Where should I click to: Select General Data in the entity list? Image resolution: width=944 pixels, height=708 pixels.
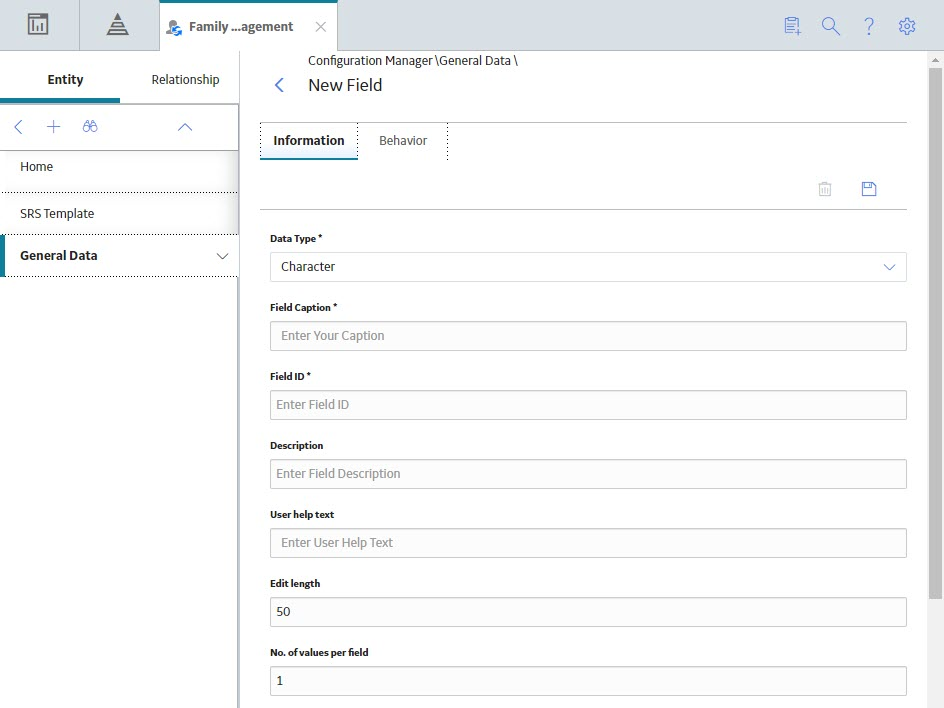[x=119, y=255]
